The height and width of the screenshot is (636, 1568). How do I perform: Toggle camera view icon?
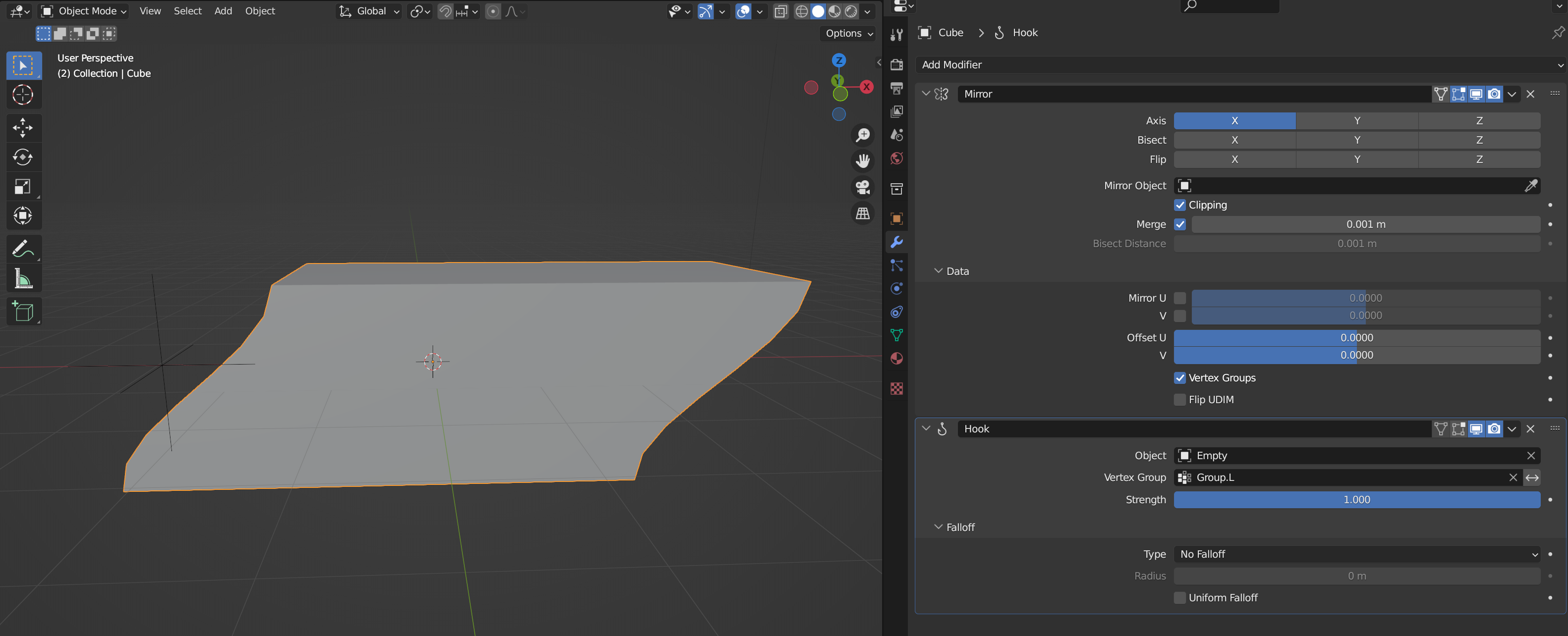(862, 187)
